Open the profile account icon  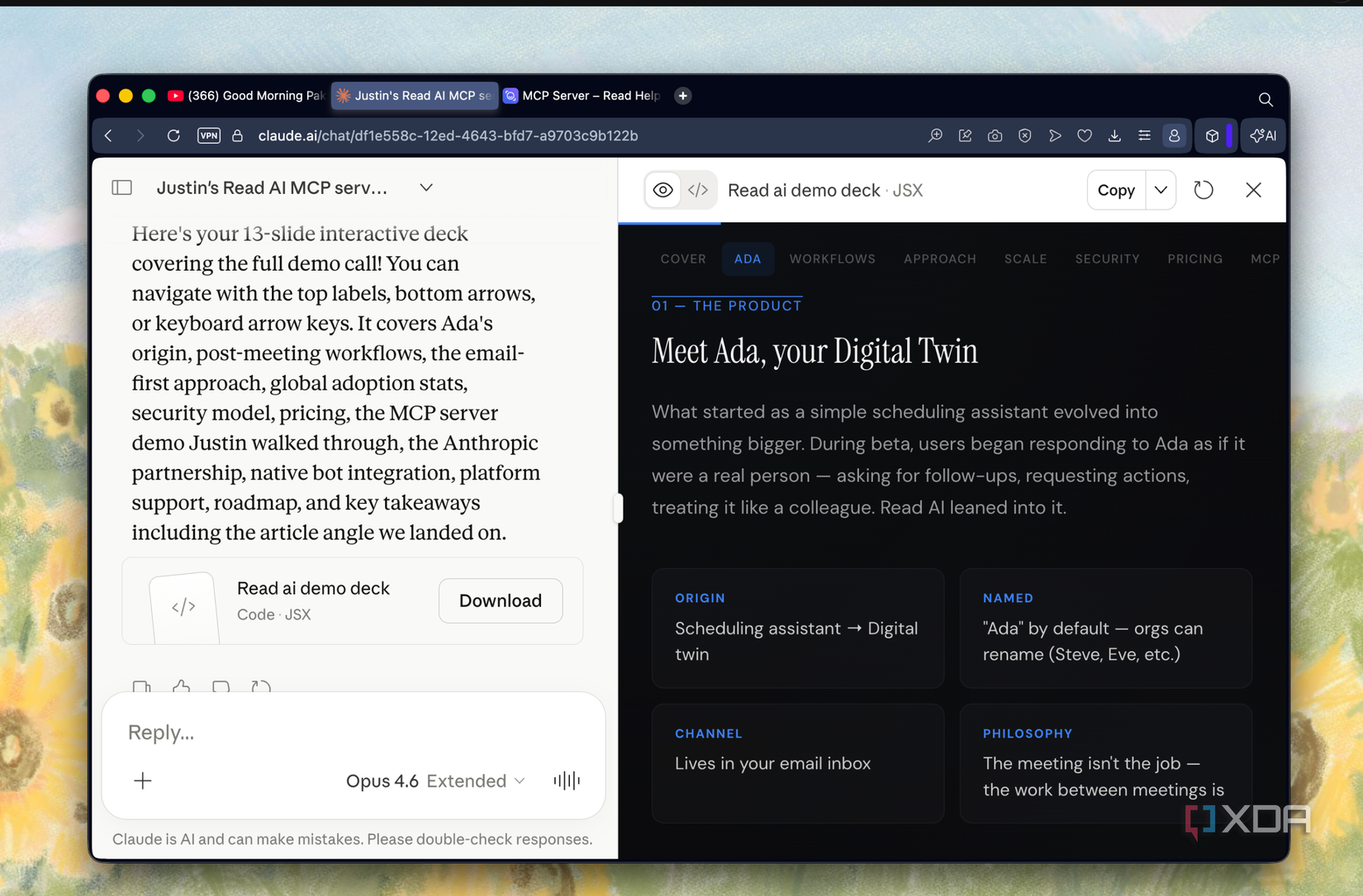point(1174,135)
